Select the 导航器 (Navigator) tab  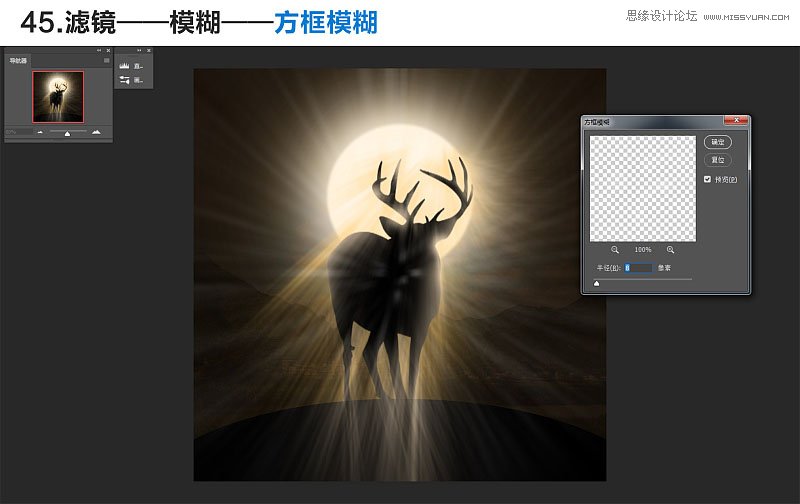pos(18,61)
